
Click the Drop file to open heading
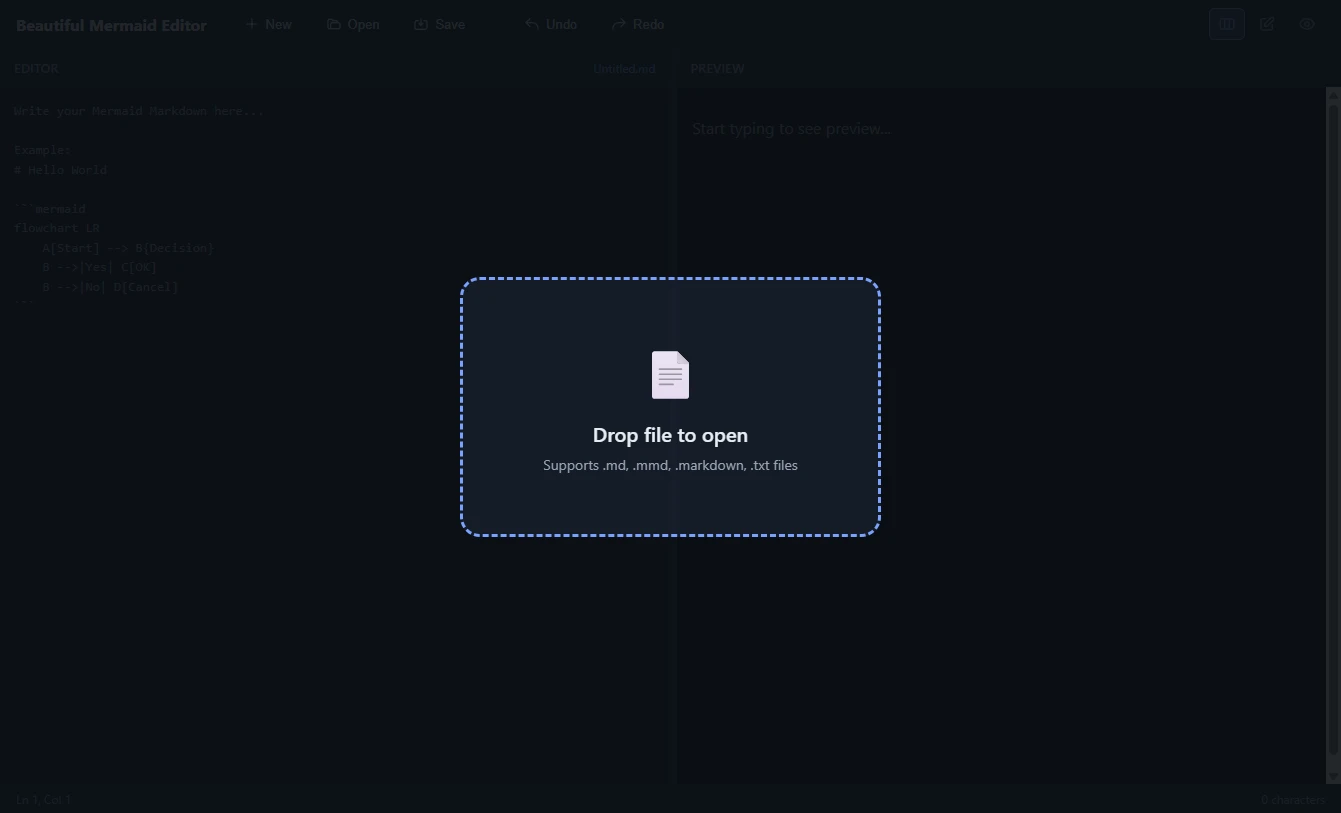tap(670, 435)
